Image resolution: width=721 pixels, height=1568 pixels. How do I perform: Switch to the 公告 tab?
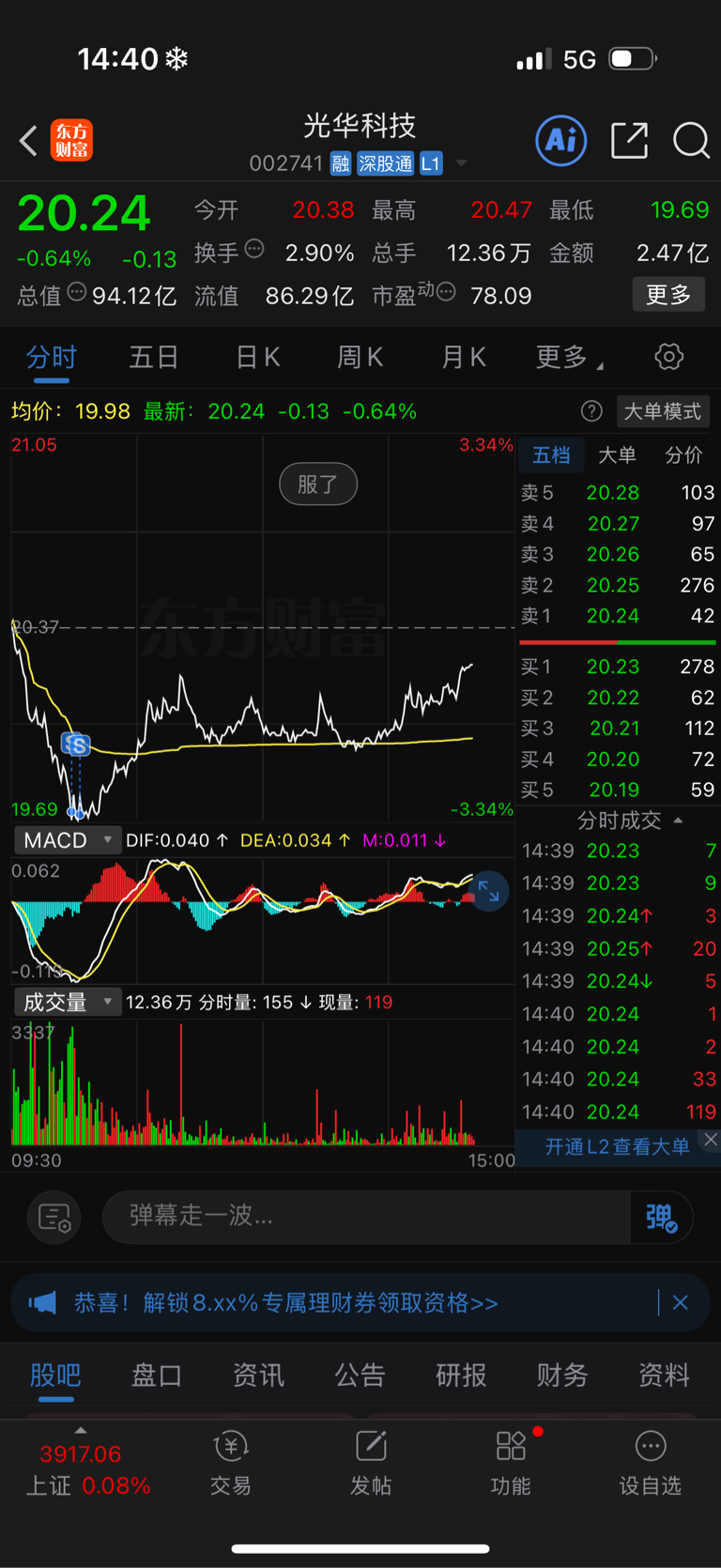coord(360,1376)
